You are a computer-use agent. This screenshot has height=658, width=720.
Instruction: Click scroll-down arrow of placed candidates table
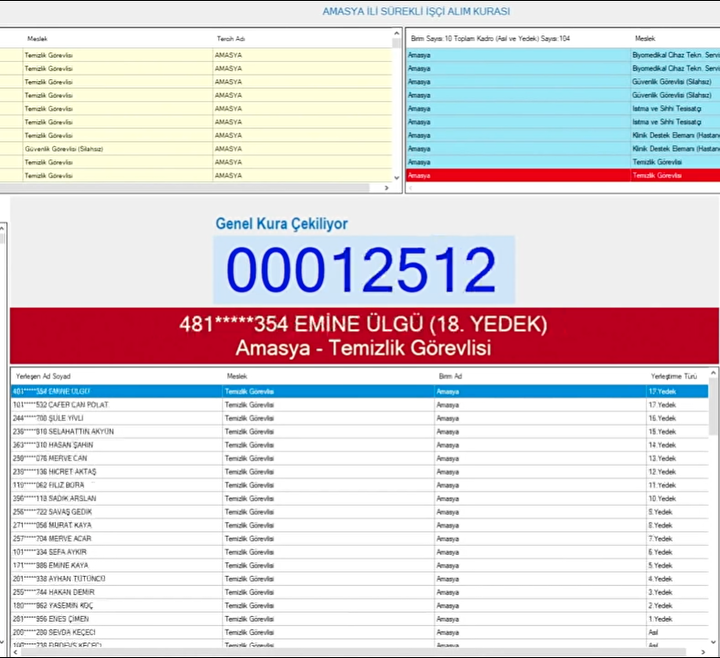[x=713, y=642]
